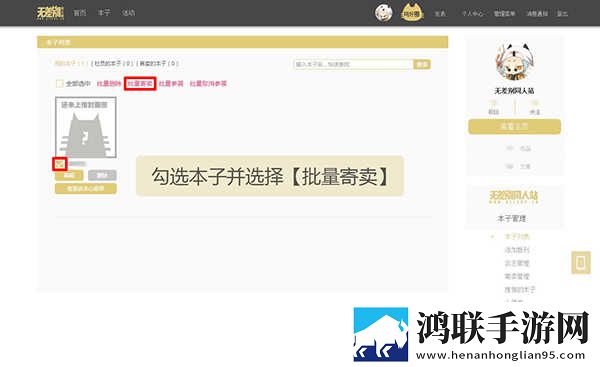Click the small yellow button under the cover
600x367 pixels.
coord(69,175)
